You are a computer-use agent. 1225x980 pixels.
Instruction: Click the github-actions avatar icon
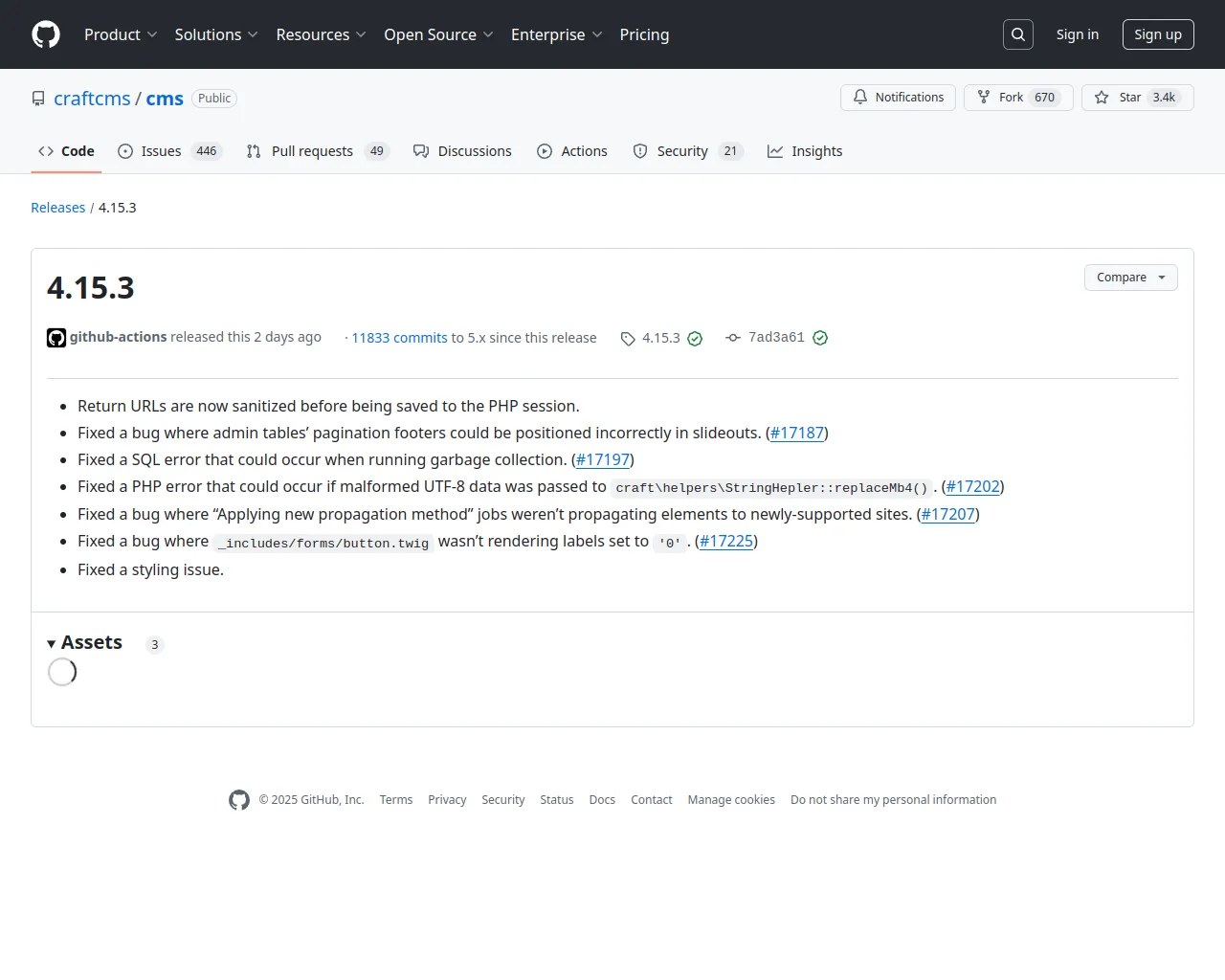56,338
